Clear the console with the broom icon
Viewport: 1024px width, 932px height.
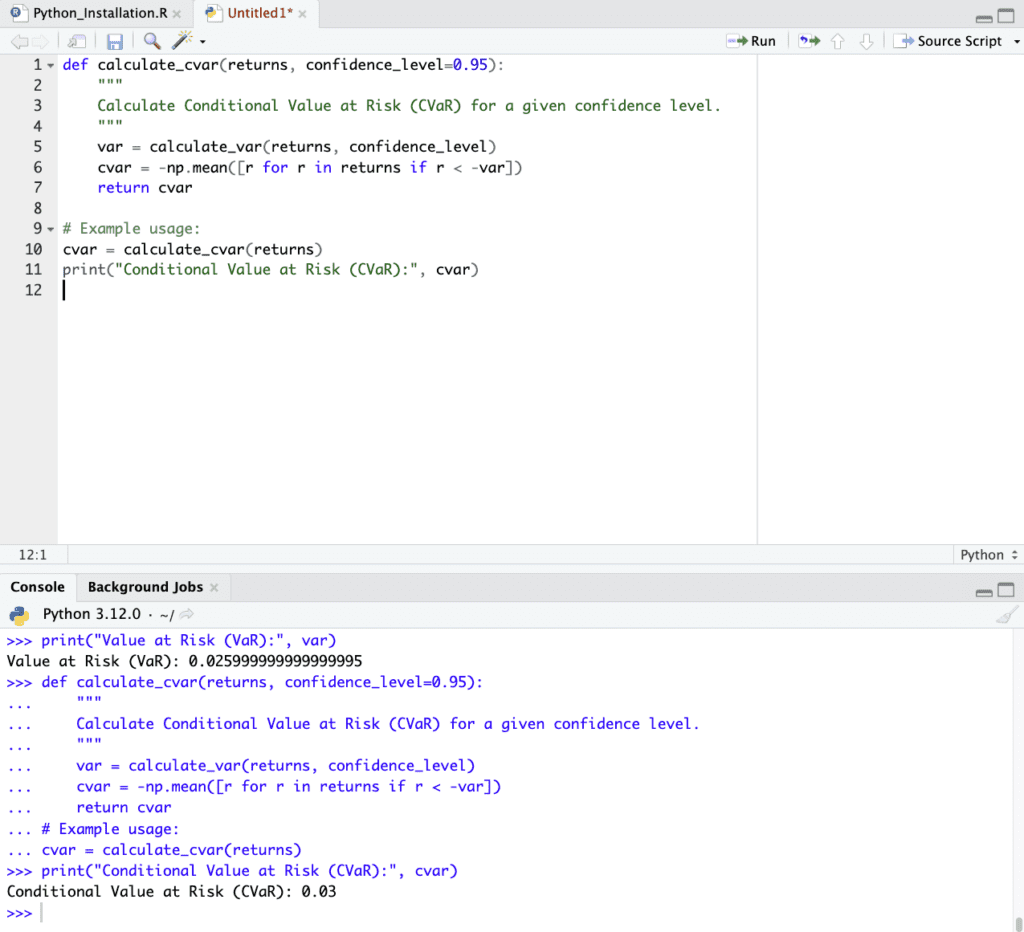click(x=1007, y=615)
